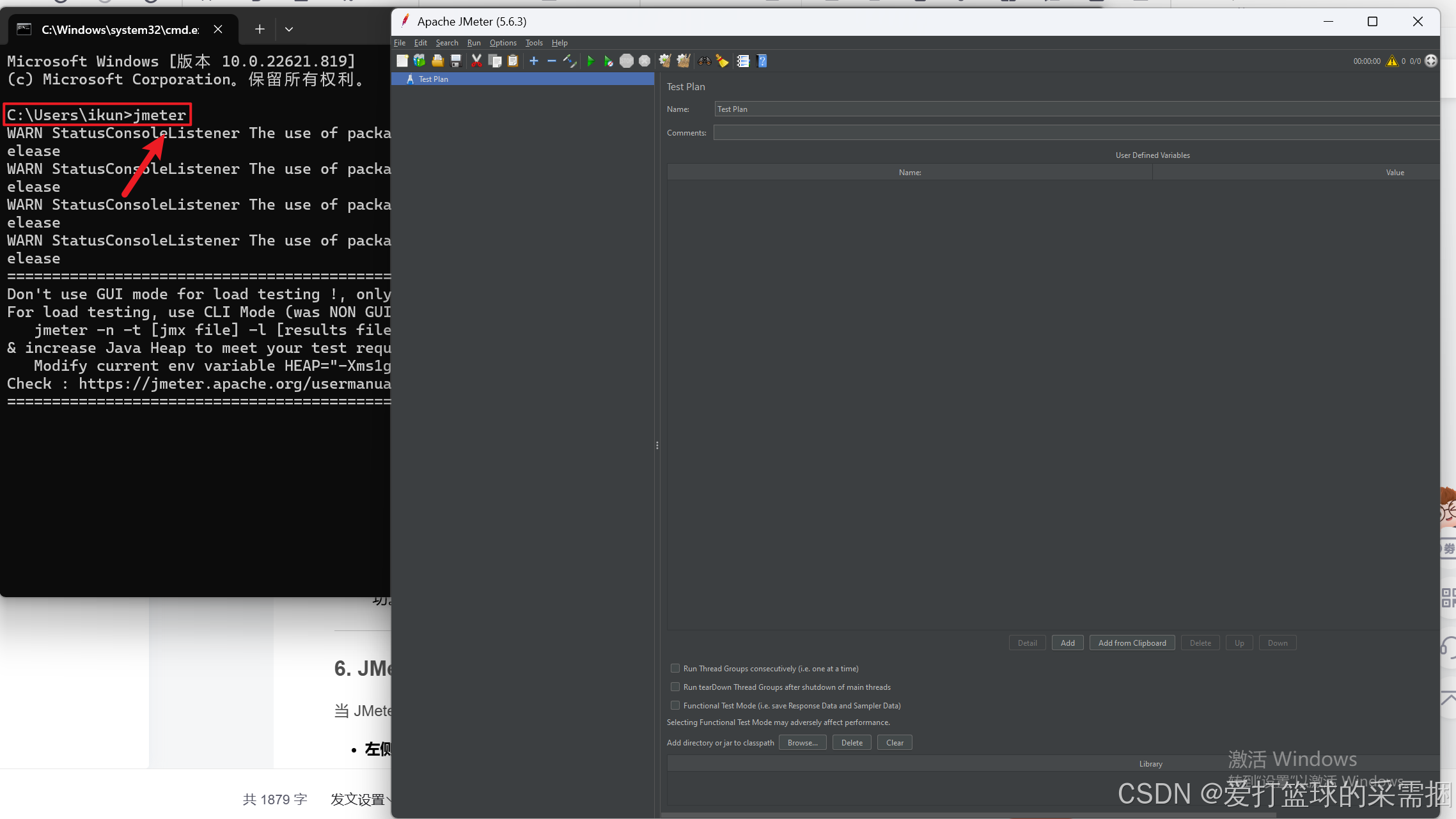The image size is (1456, 819).
Task: Open the Options menu
Action: click(503, 43)
